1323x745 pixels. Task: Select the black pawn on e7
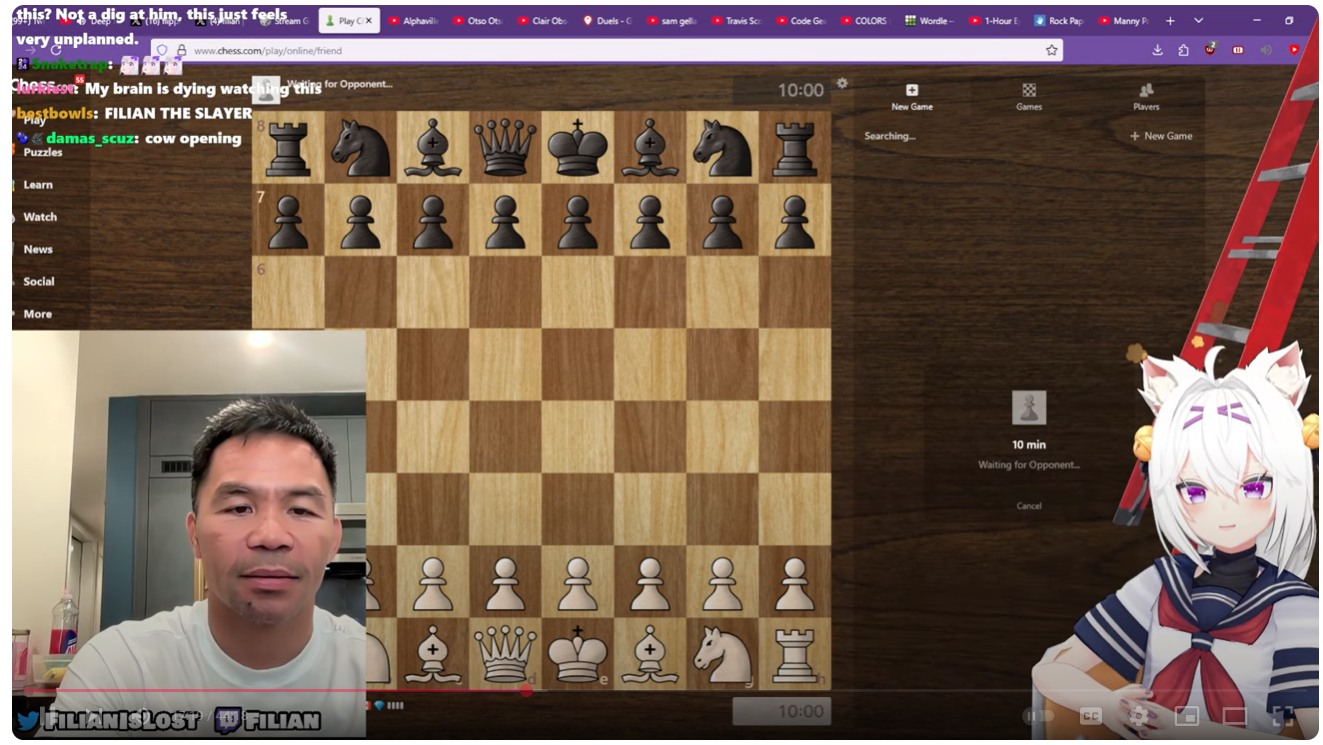point(578,220)
